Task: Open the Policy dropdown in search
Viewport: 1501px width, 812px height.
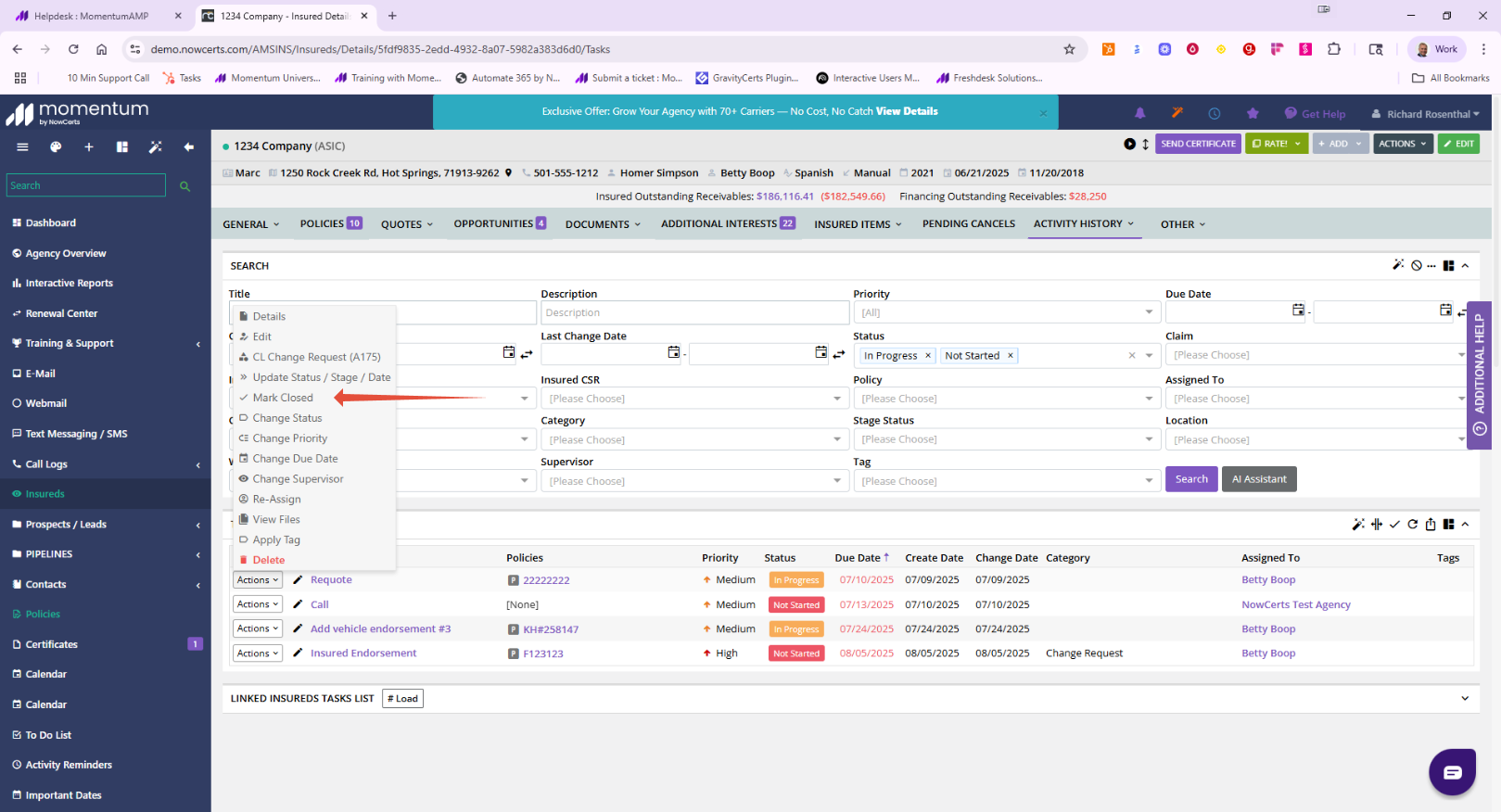Action: pyautogui.click(x=1008, y=399)
